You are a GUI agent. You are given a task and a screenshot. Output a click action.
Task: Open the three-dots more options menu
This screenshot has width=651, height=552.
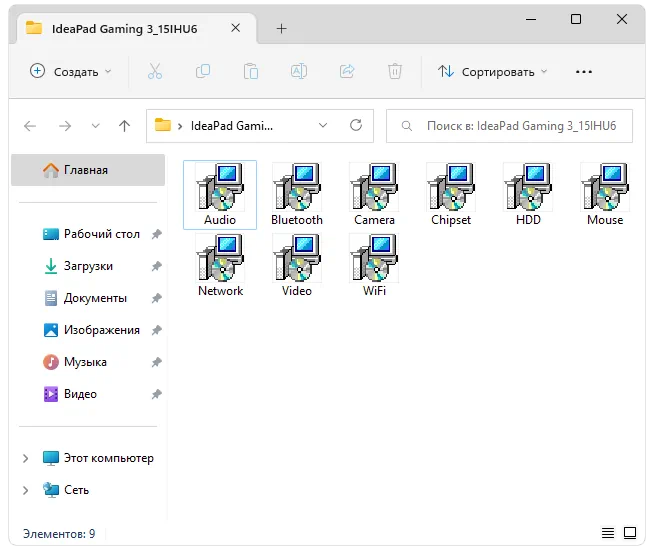[x=584, y=72]
